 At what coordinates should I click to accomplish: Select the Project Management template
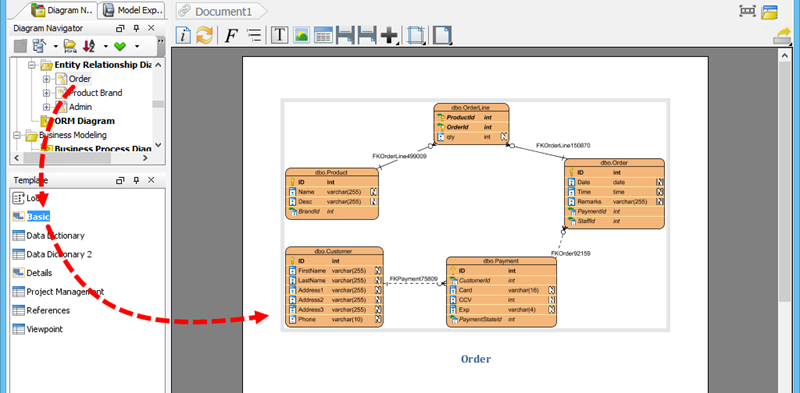[x=65, y=292]
